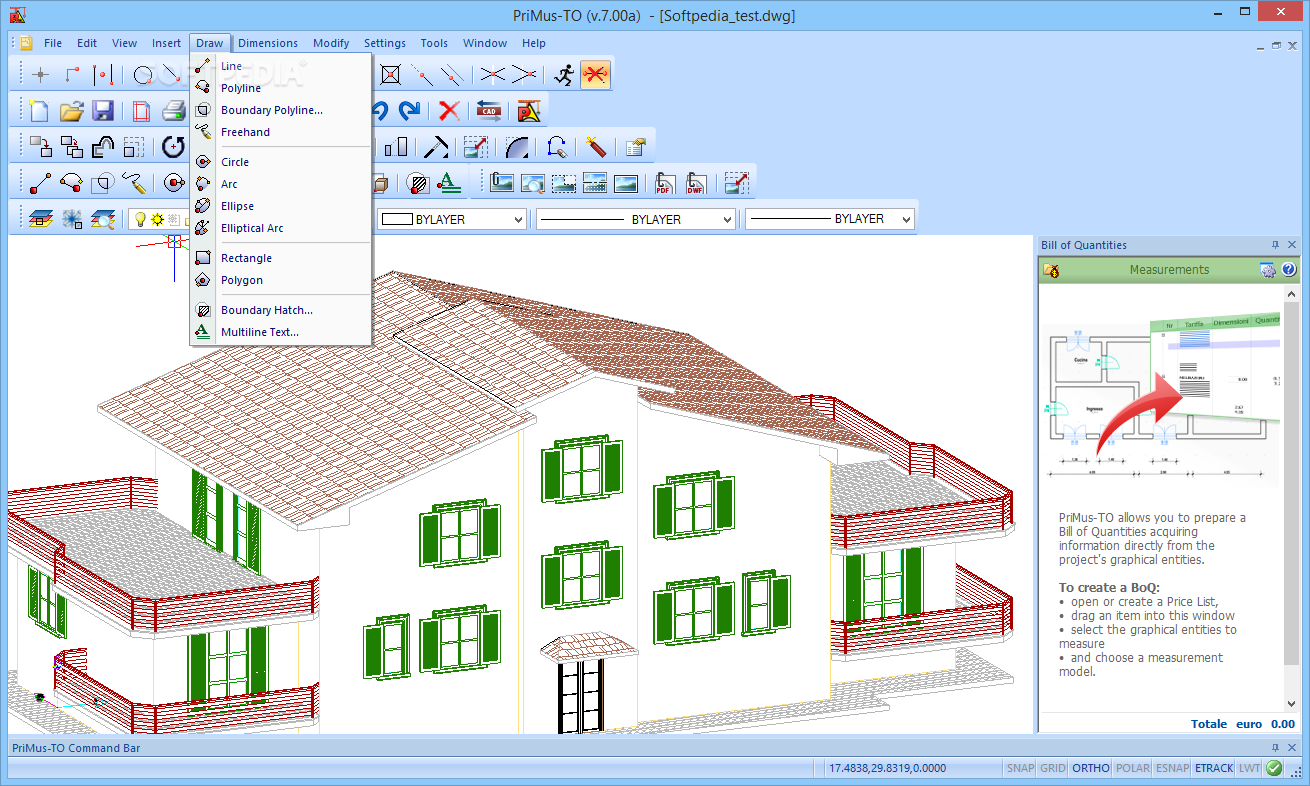The height and width of the screenshot is (786, 1310).
Task: Click the BoQ illustration thumbnail
Action: 1160,397
